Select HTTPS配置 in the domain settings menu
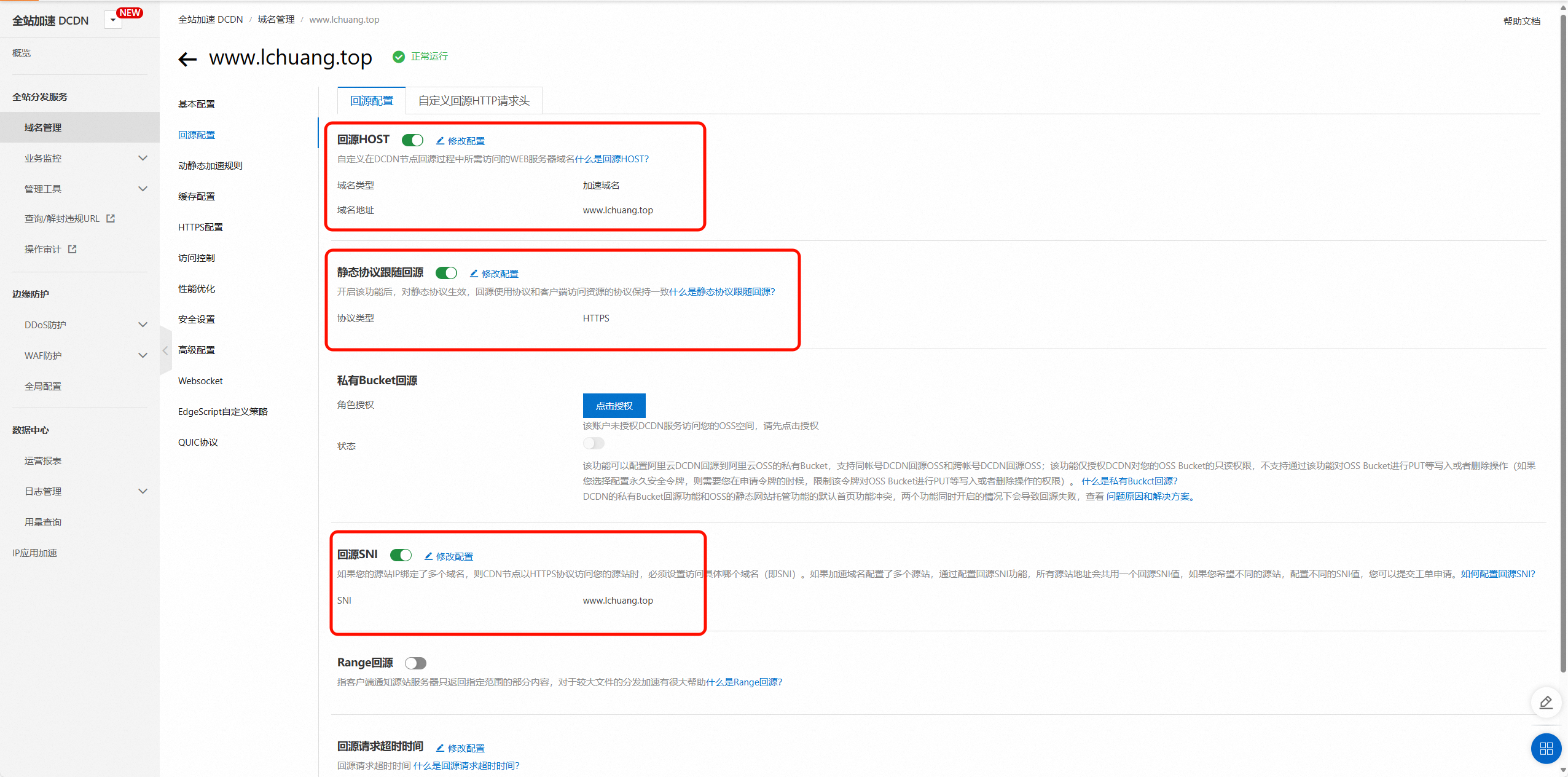Image resolution: width=1568 pixels, height=777 pixels. point(200,227)
